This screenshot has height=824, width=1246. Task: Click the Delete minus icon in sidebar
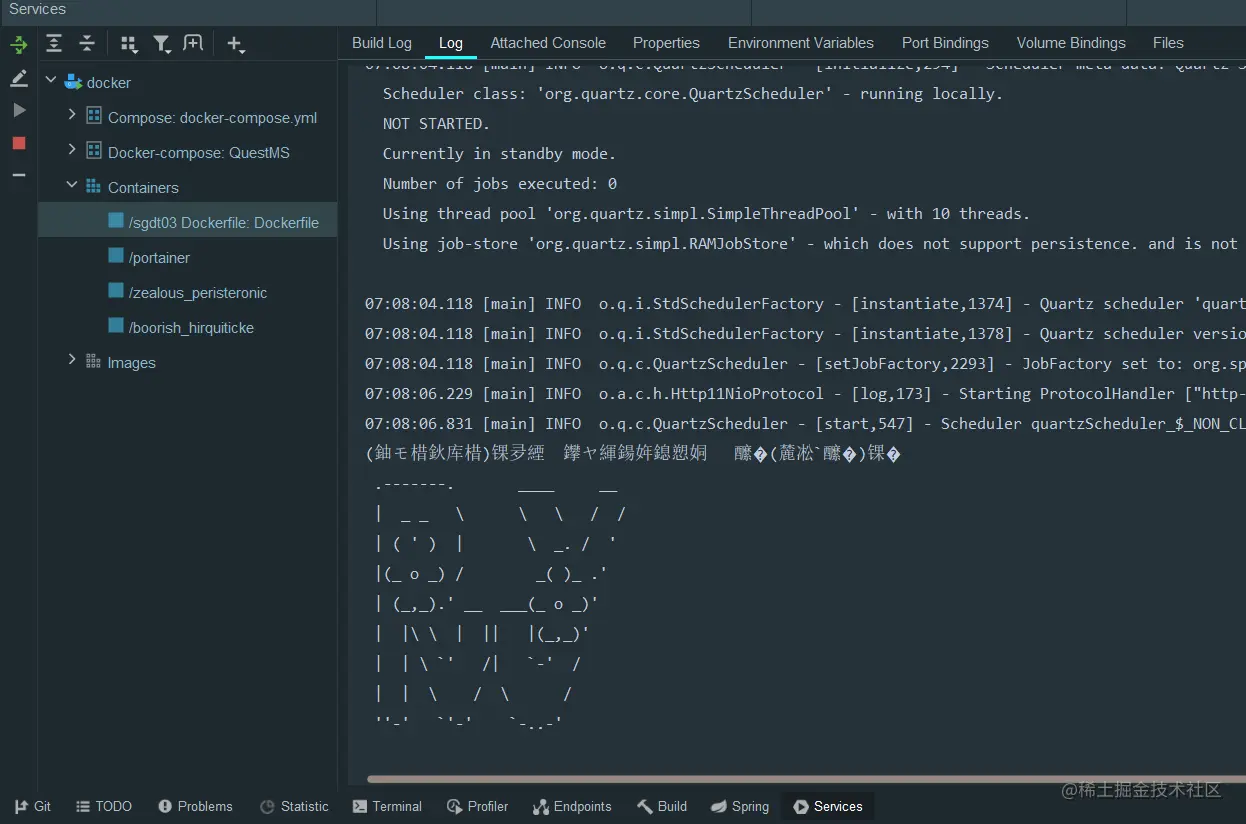[x=19, y=175]
